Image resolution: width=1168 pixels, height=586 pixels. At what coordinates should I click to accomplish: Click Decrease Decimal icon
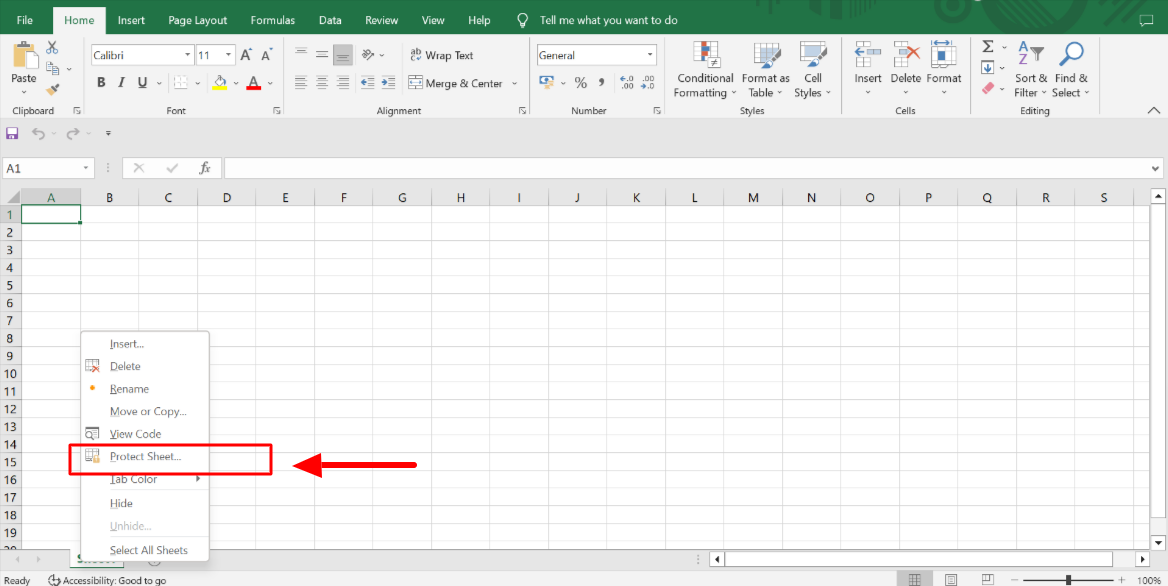647,83
